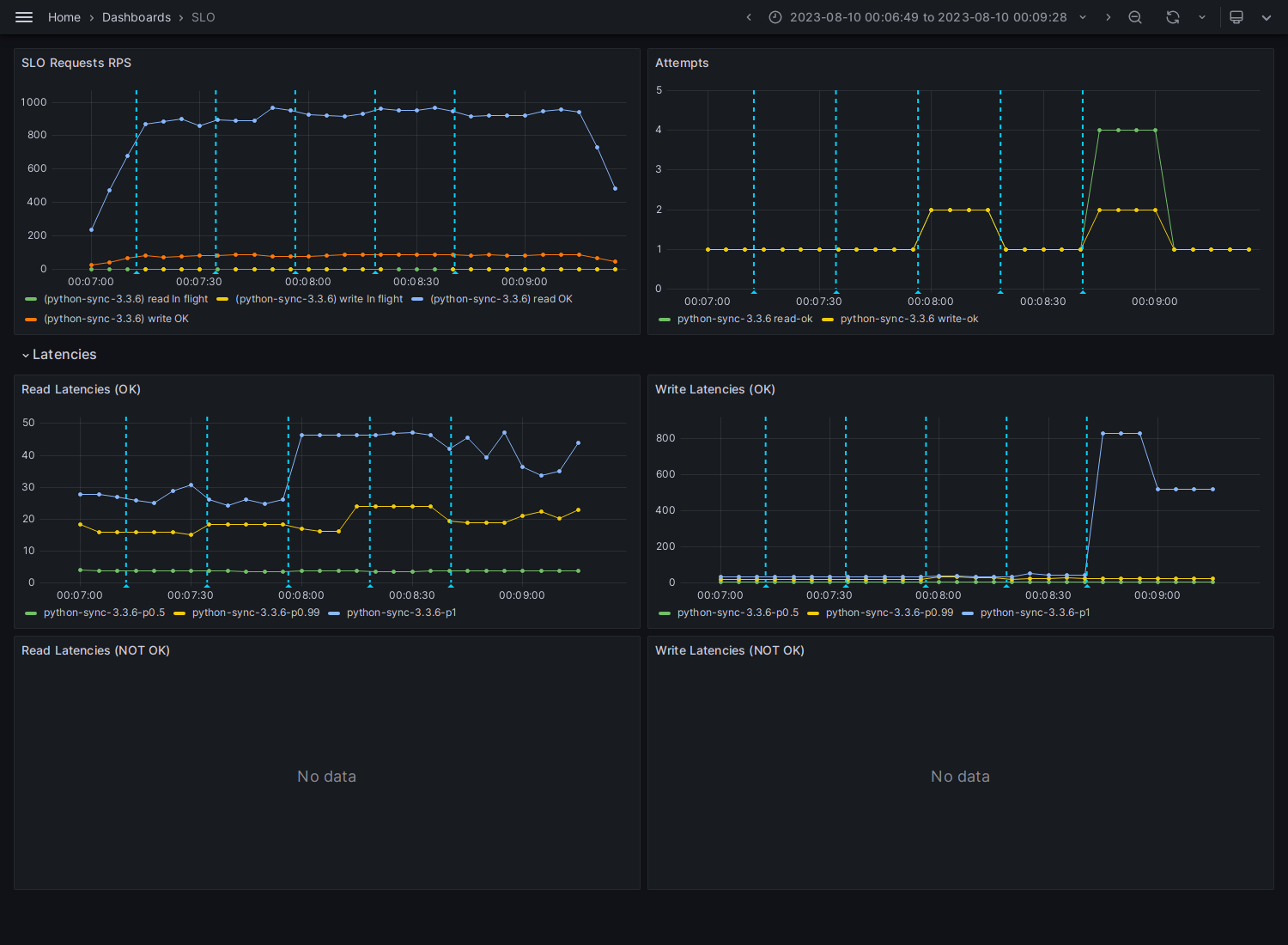This screenshot has height=945, width=1288.
Task: Click green swatch for read In flight
Action: pos(31,299)
